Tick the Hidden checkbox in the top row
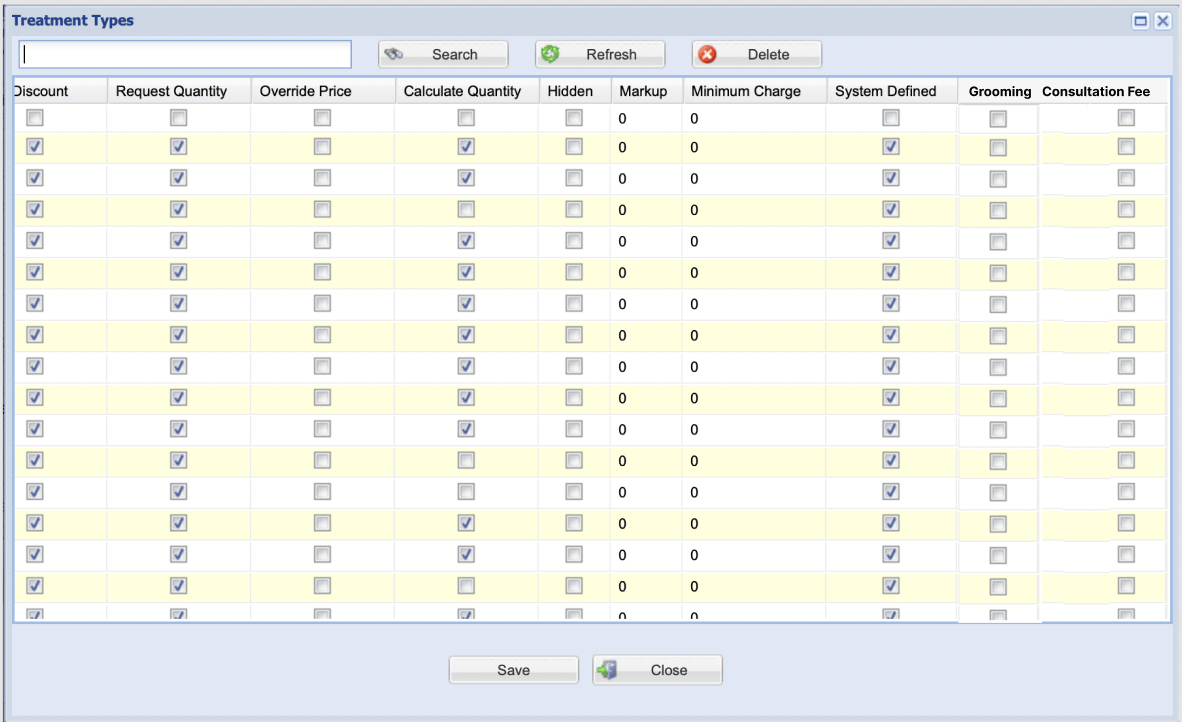 574,118
